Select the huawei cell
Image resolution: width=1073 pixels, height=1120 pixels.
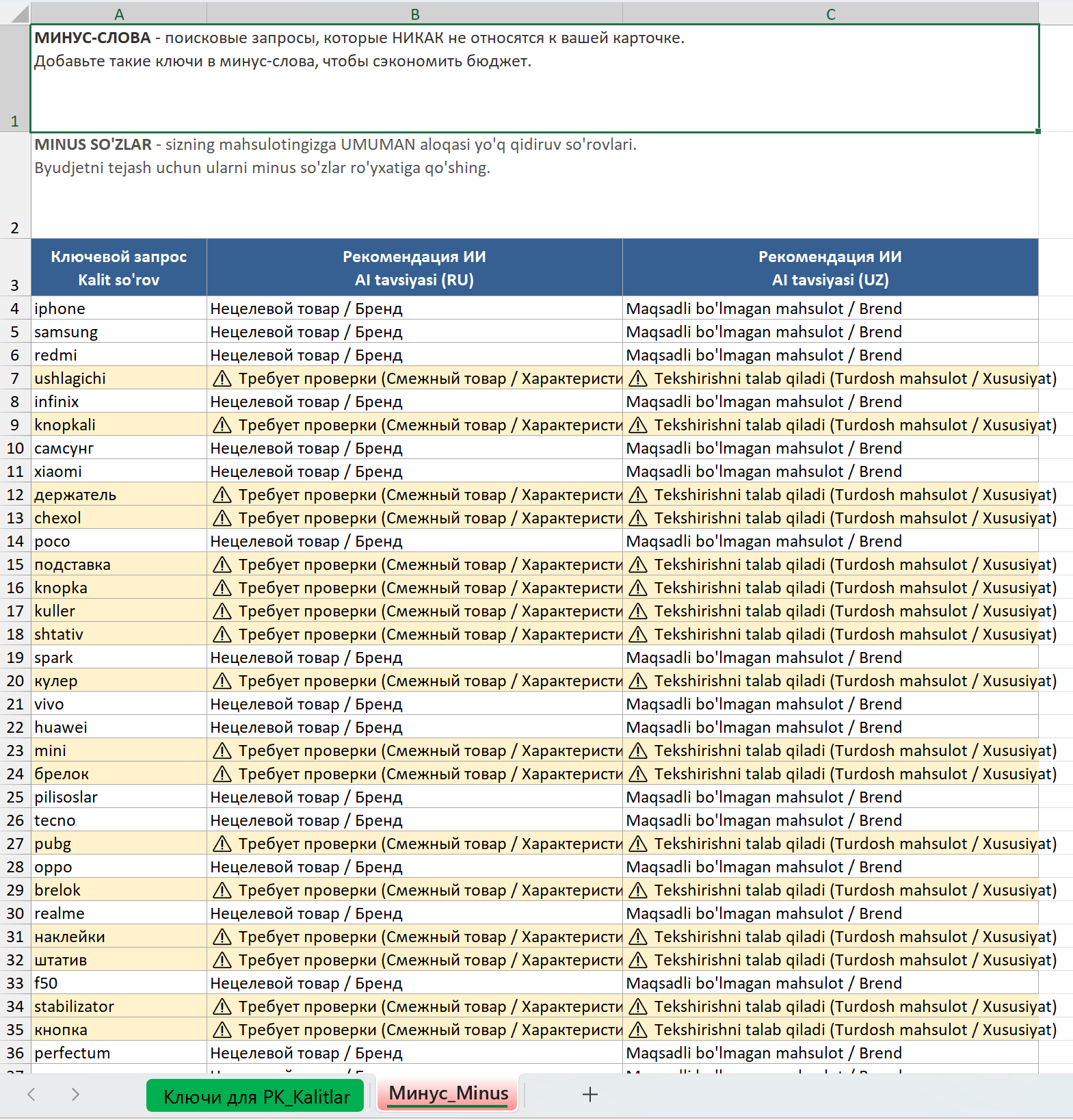[x=119, y=727]
